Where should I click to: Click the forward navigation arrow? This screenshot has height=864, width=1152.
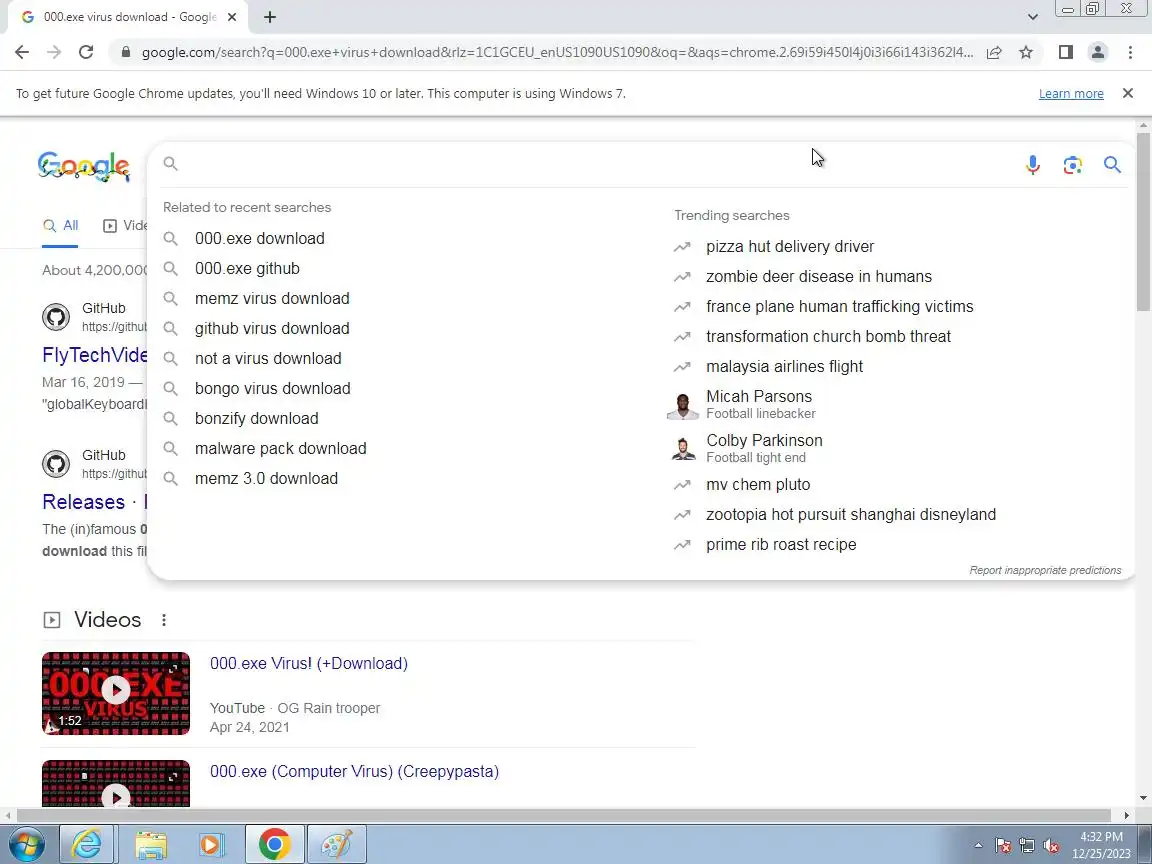(x=54, y=52)
